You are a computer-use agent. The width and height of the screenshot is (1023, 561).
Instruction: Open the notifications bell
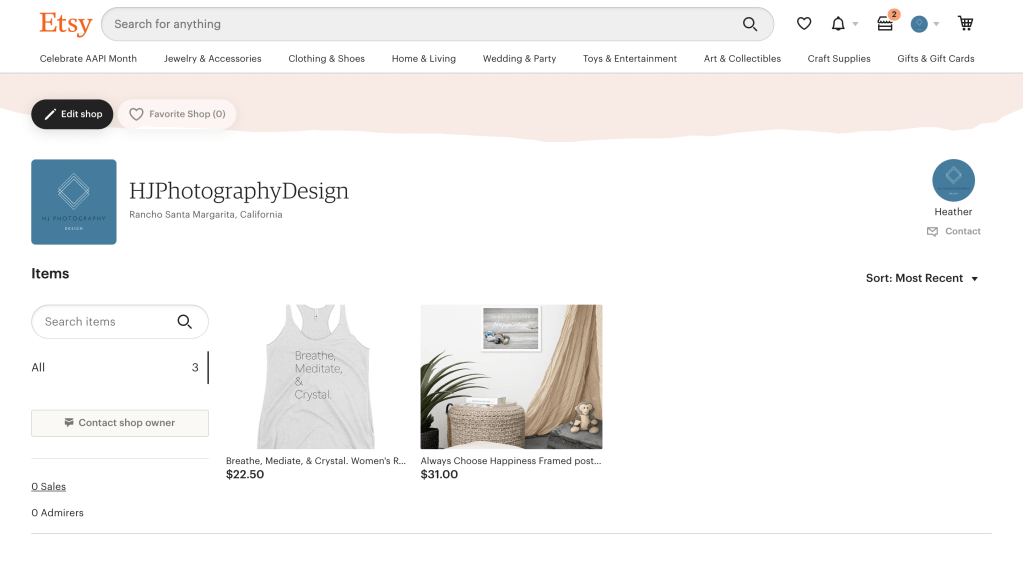pyautogui.click(x=838, y=24)
